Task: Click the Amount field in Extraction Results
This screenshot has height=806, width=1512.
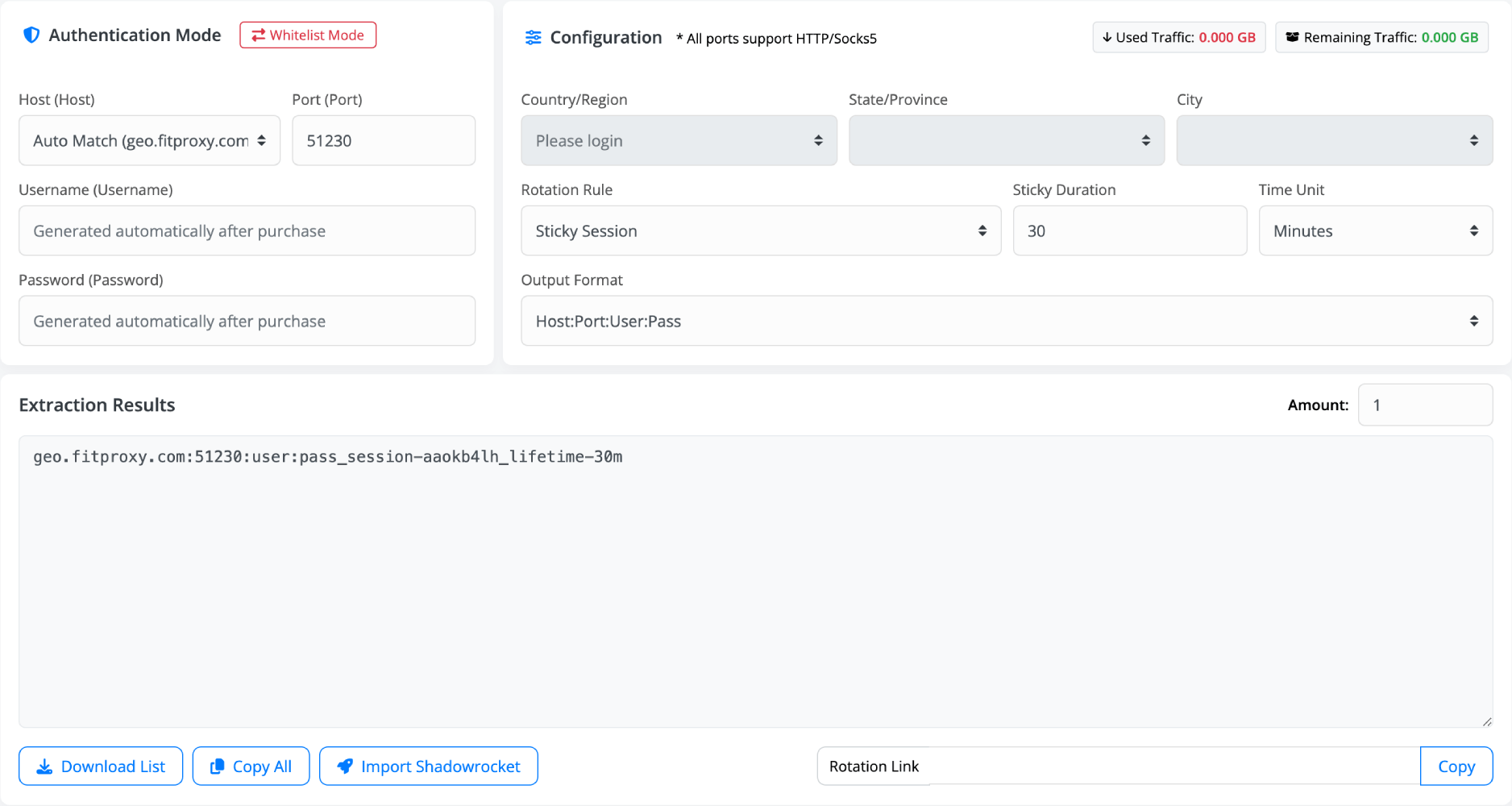Action: [x=1425, y=405]
